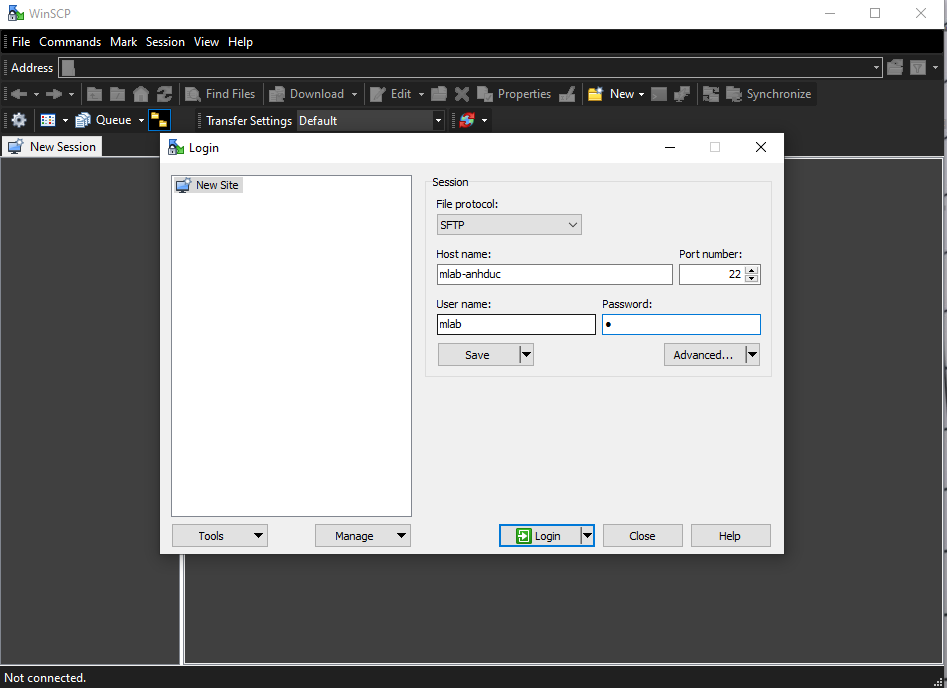The height and width of the screenshot is (688, 947).
Task: Open the Manage dropdown button
Action: tap(363, 536)
